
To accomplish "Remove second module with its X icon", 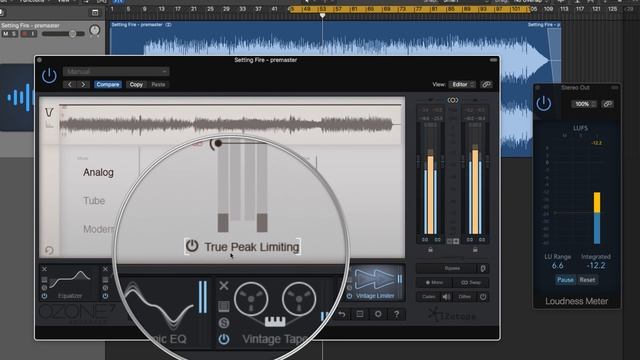I will tap(105, 269).
